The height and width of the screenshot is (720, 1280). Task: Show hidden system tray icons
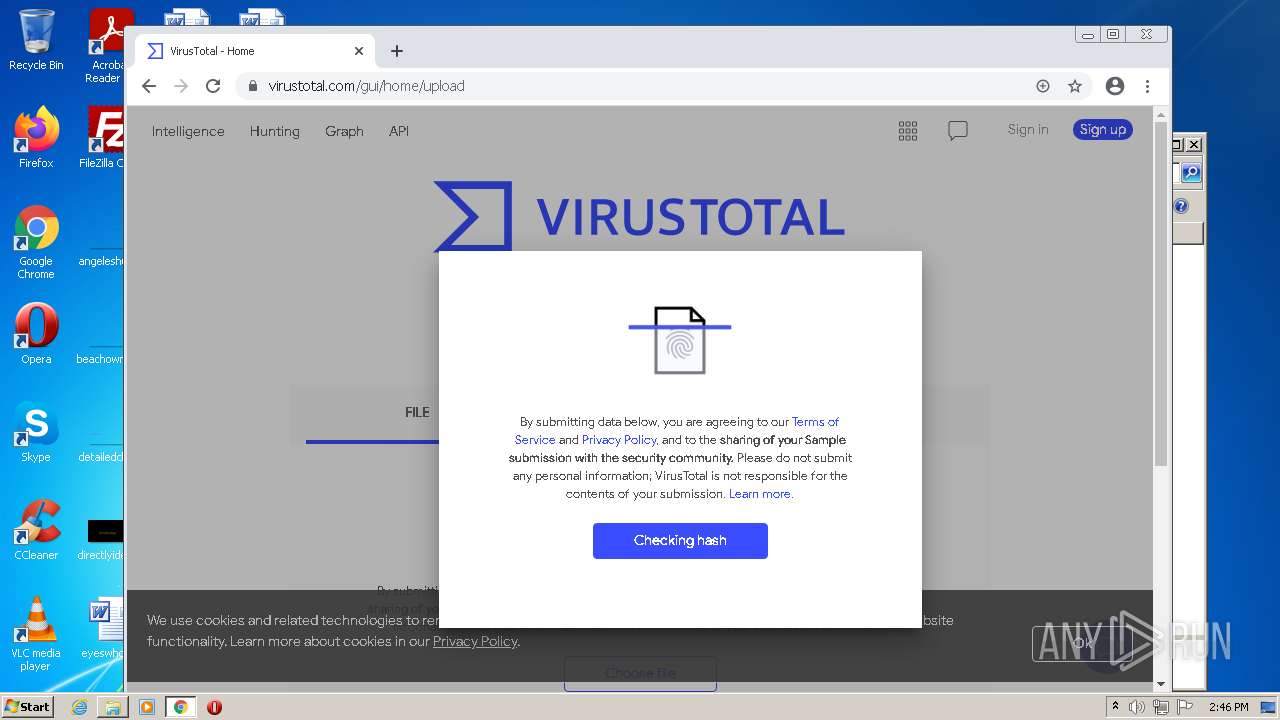(x=1115, y=707)
